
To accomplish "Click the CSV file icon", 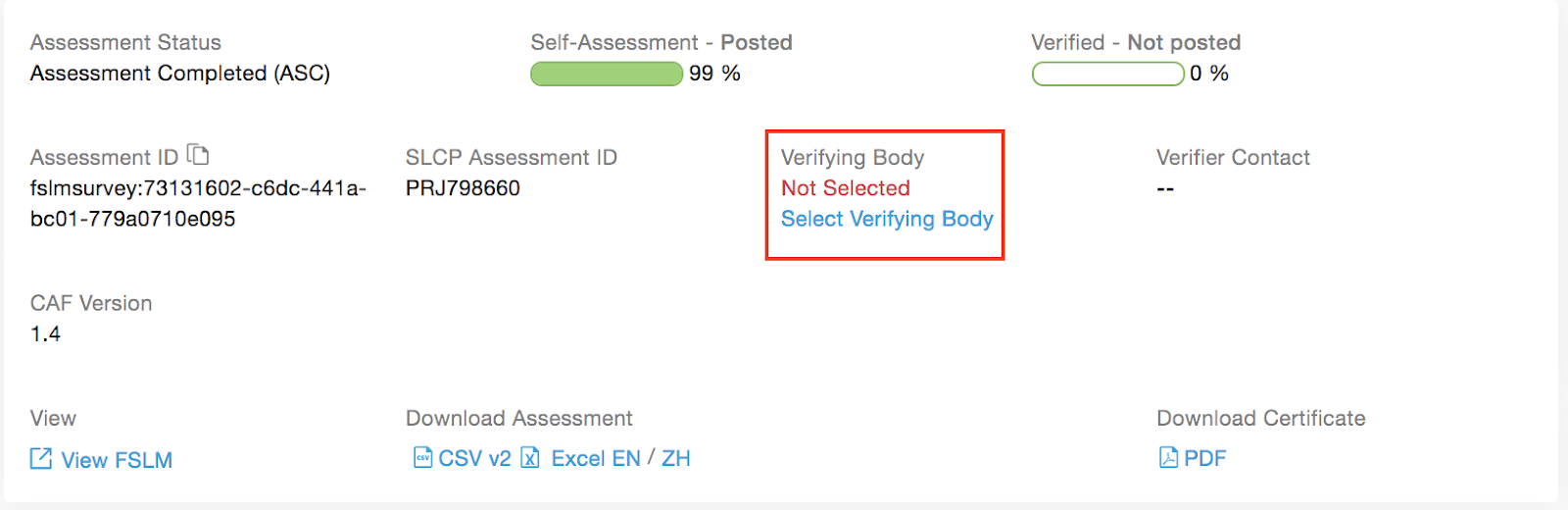I will point(422,457).
